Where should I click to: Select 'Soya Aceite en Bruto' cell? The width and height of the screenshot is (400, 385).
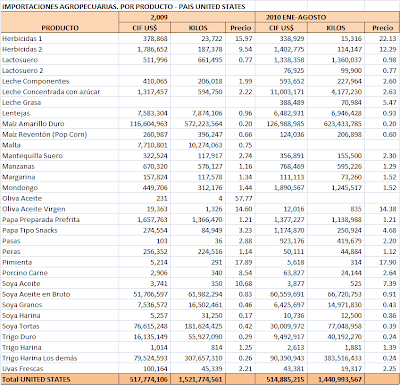60,294
